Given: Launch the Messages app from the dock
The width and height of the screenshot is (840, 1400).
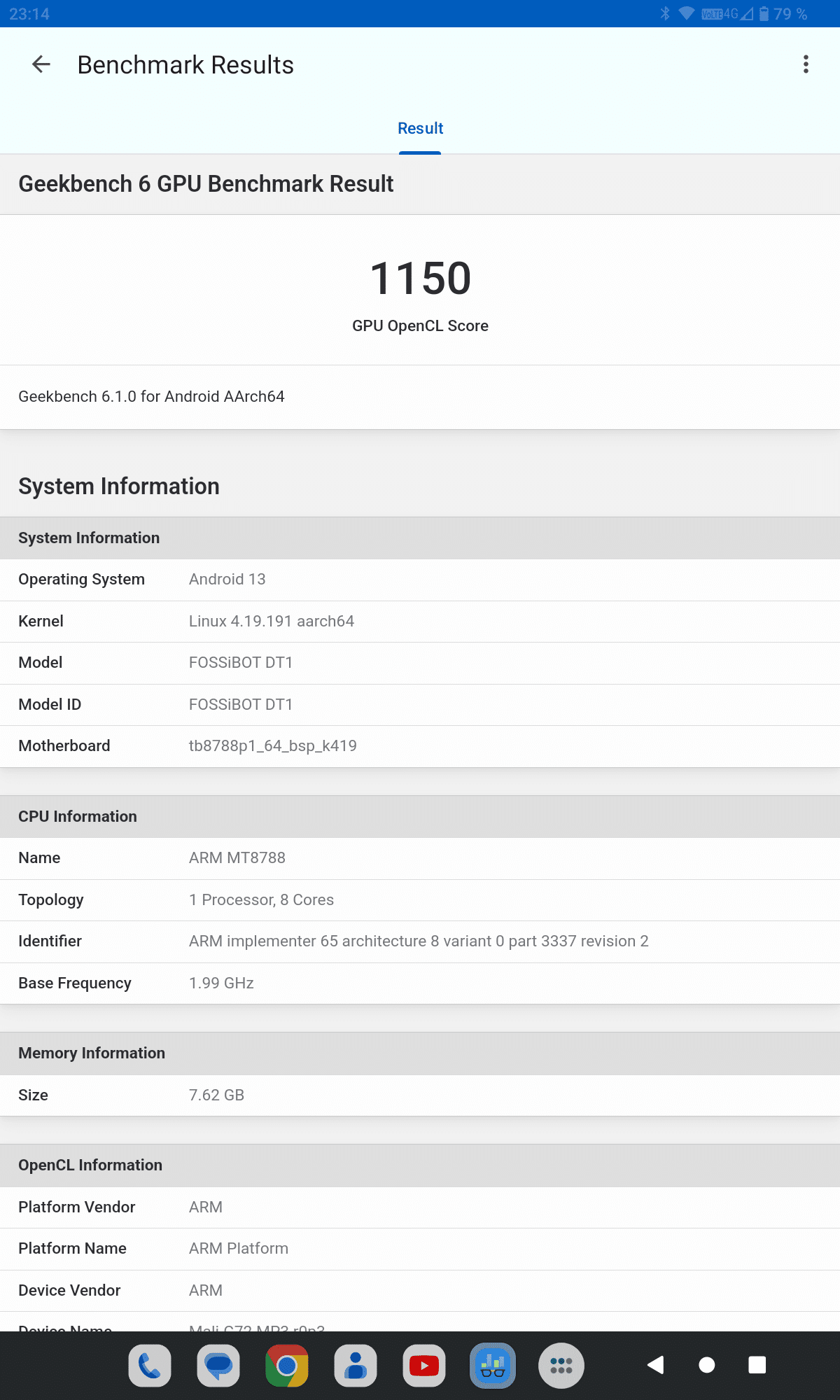Looking at the screenshot, I should coord(218,1365).
